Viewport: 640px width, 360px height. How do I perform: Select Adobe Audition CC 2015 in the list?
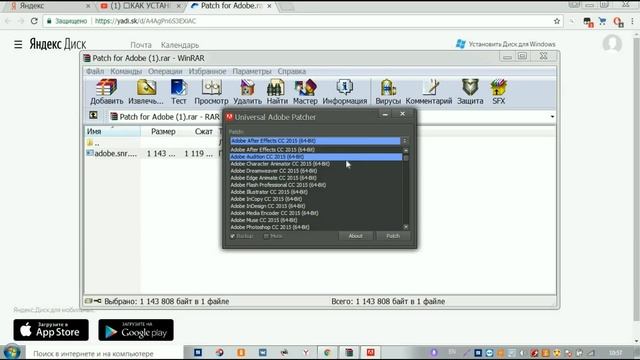coord(316,157)
